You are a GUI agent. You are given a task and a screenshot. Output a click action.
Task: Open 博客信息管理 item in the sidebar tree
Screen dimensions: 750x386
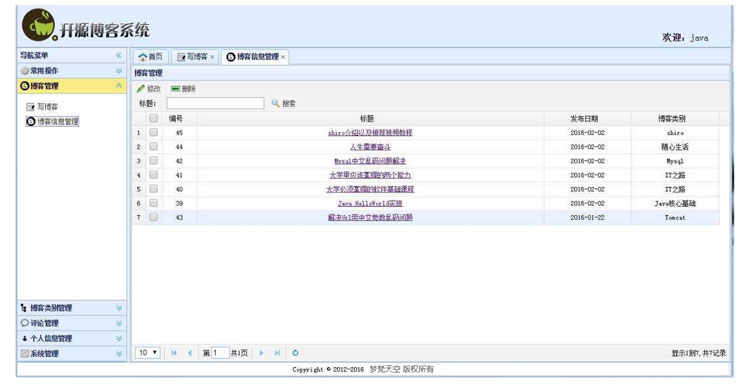(53, 121)
